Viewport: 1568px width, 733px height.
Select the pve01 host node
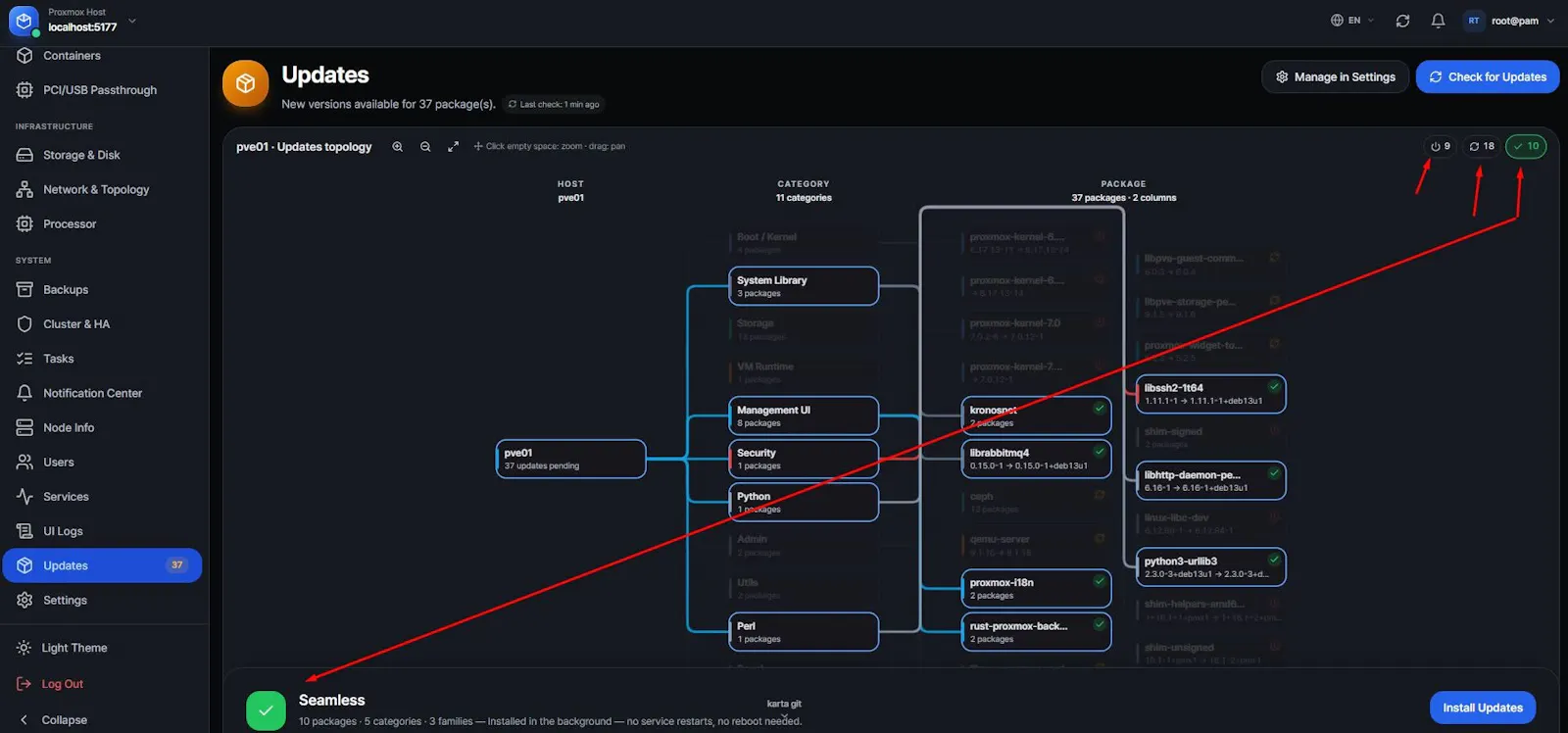570,459
